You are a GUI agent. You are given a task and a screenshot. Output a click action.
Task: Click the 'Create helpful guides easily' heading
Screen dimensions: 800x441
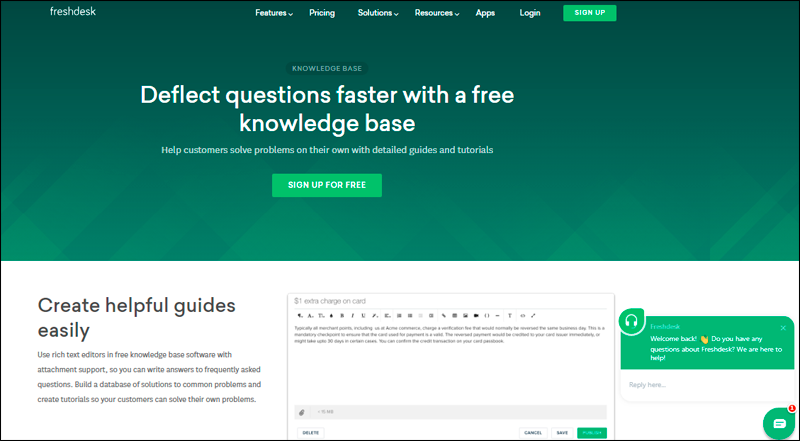(137, 317)
